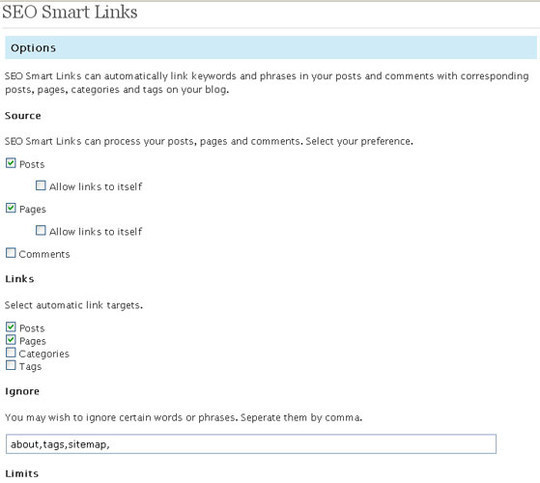Click the Select automatic link targets text
This screenshot has width=540, height=483.
pos(74,306)
